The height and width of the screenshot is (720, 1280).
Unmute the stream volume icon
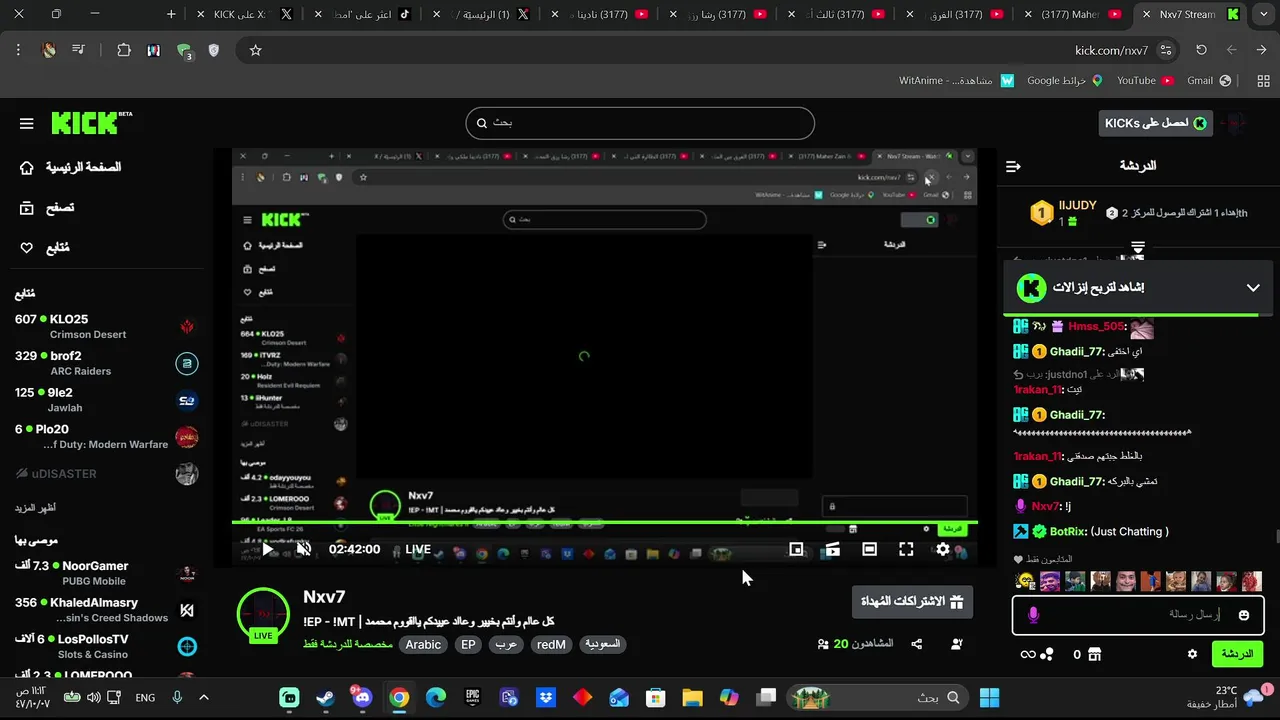click(304, 549)
